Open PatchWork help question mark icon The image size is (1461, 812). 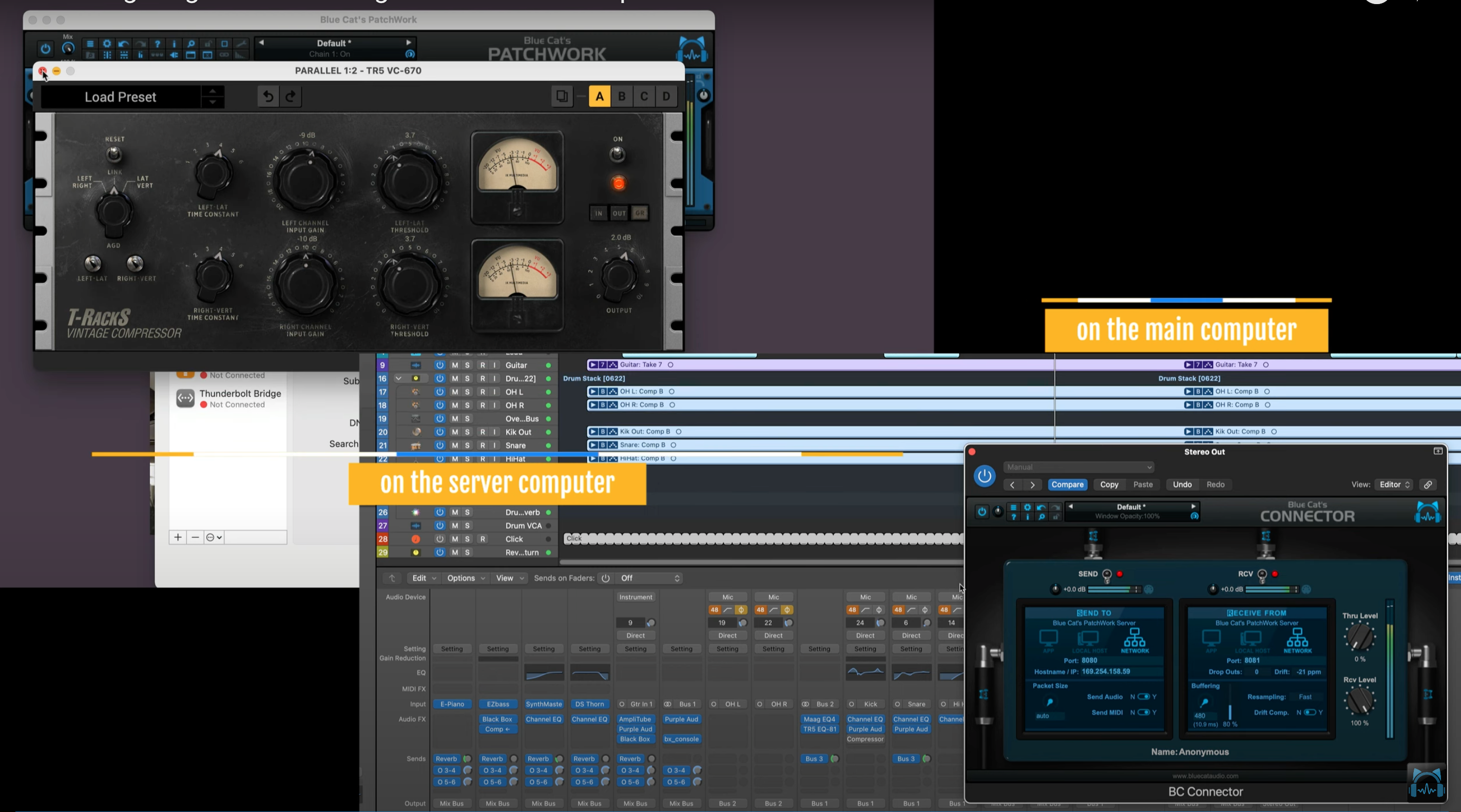coord(158,44)
